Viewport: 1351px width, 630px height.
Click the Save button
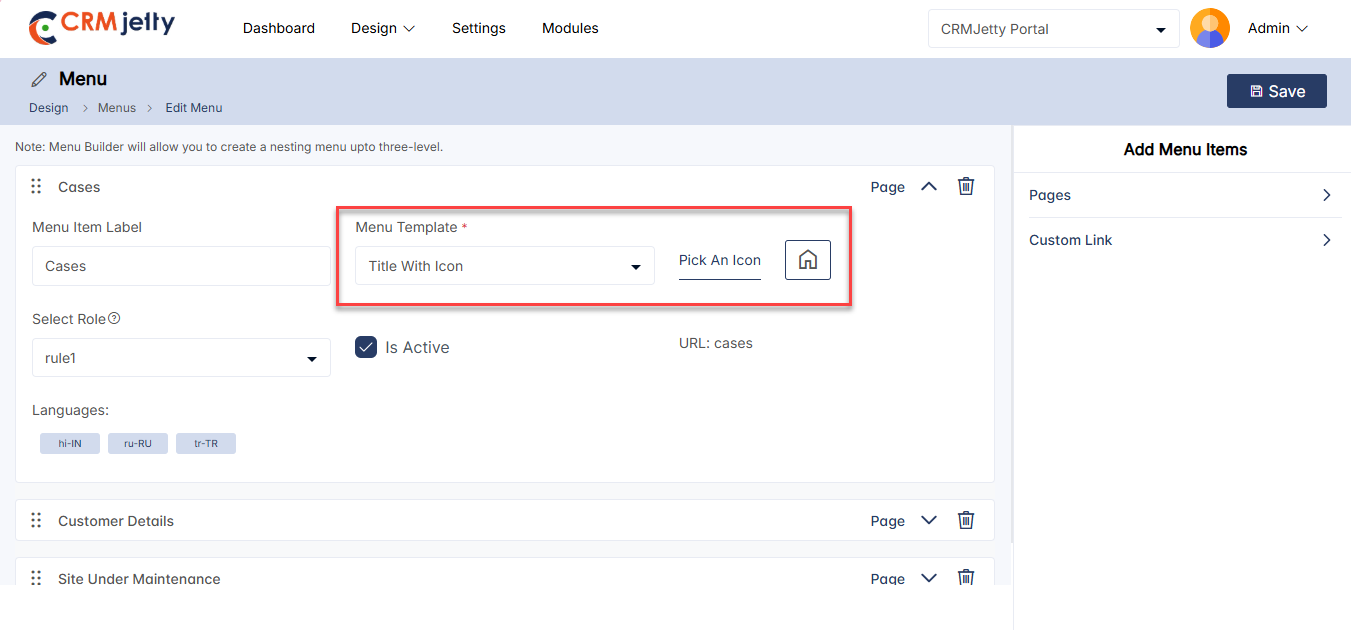click(x=1276, y=91)
